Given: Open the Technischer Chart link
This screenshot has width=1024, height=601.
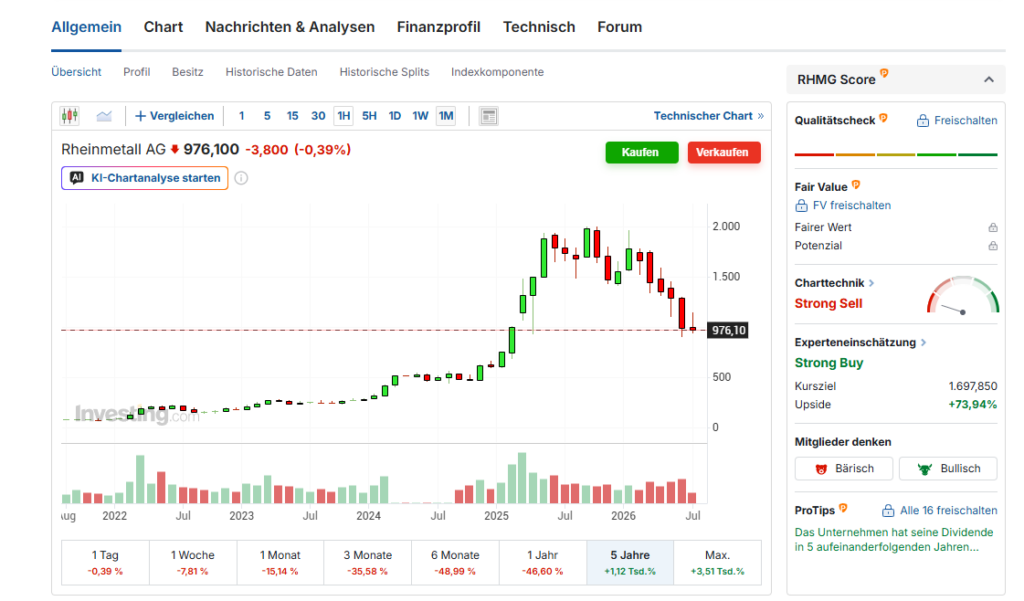Looking at the screenshot, I should (709, 116).
